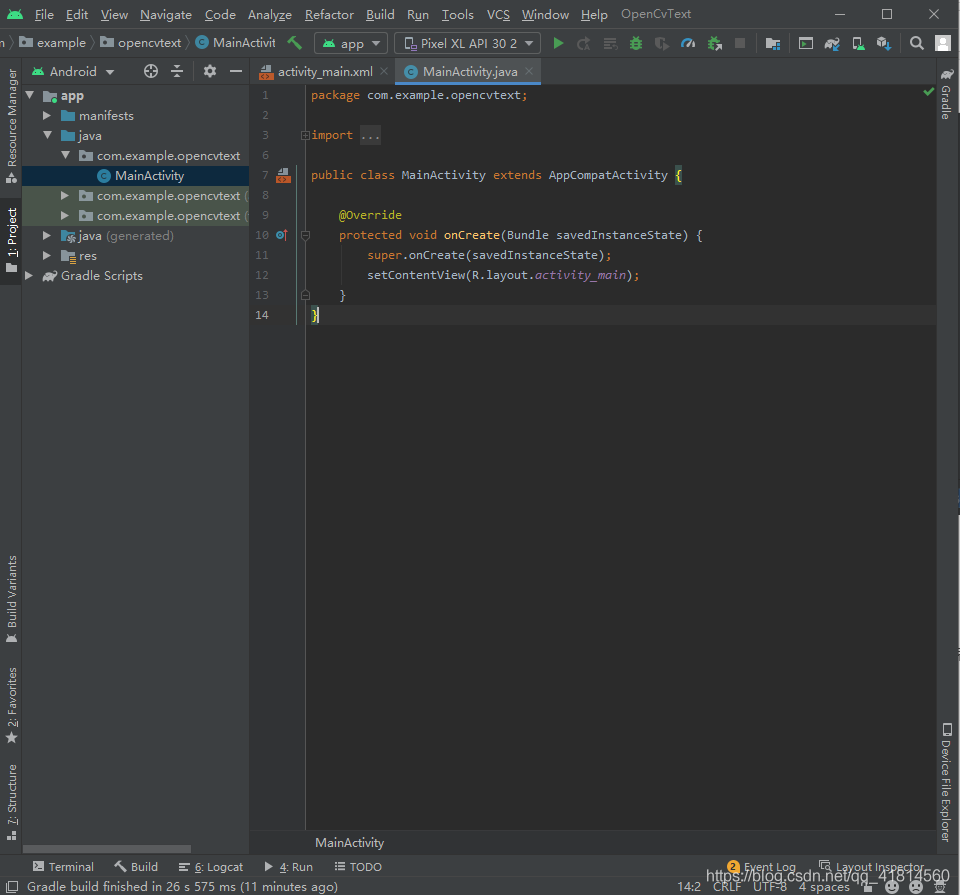Viewport: 960px width, 895px height.
Task: Profile the app with the profiler icon
Action: pos(690,43)
